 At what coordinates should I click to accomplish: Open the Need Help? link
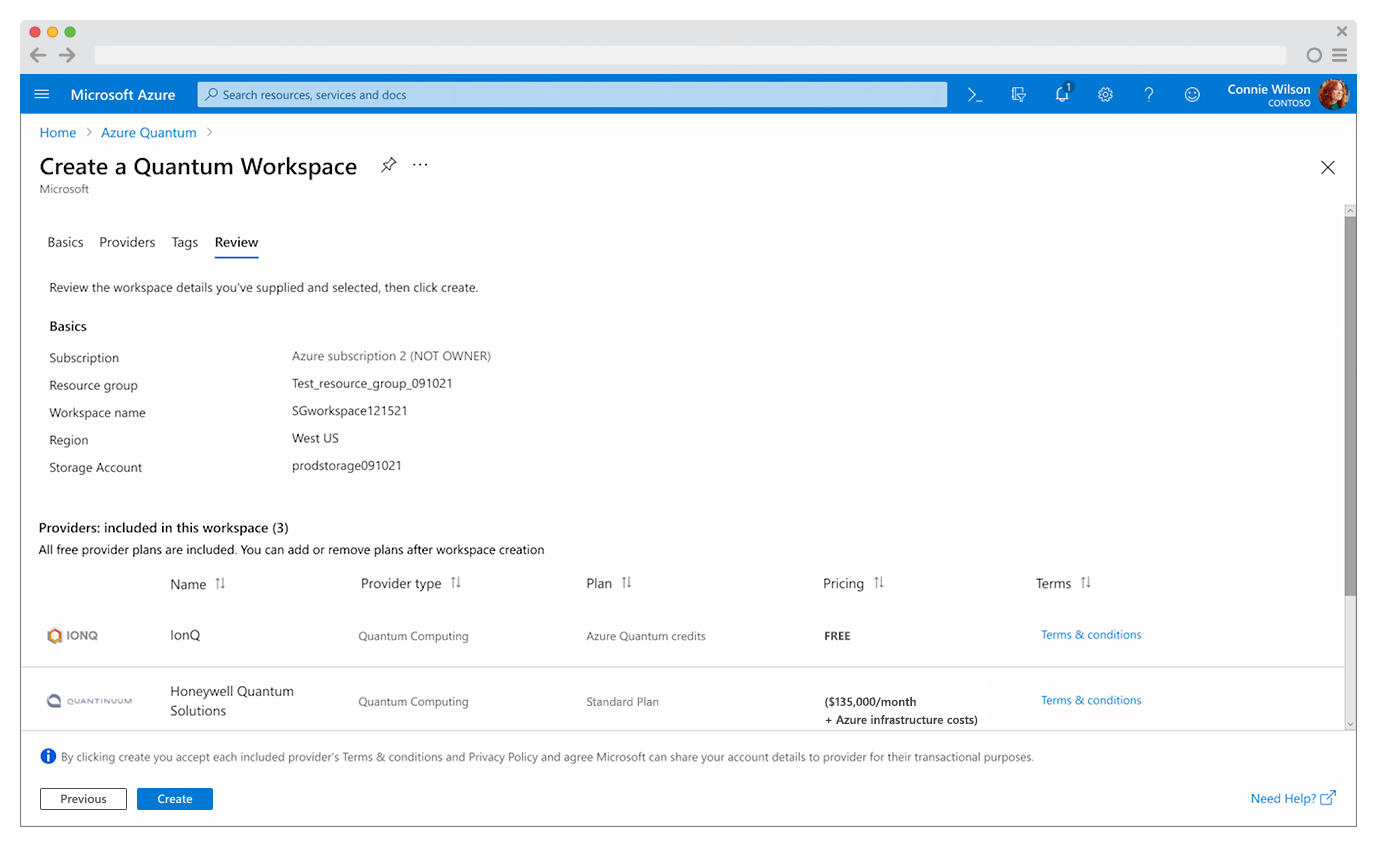[x=1293, y=799]
